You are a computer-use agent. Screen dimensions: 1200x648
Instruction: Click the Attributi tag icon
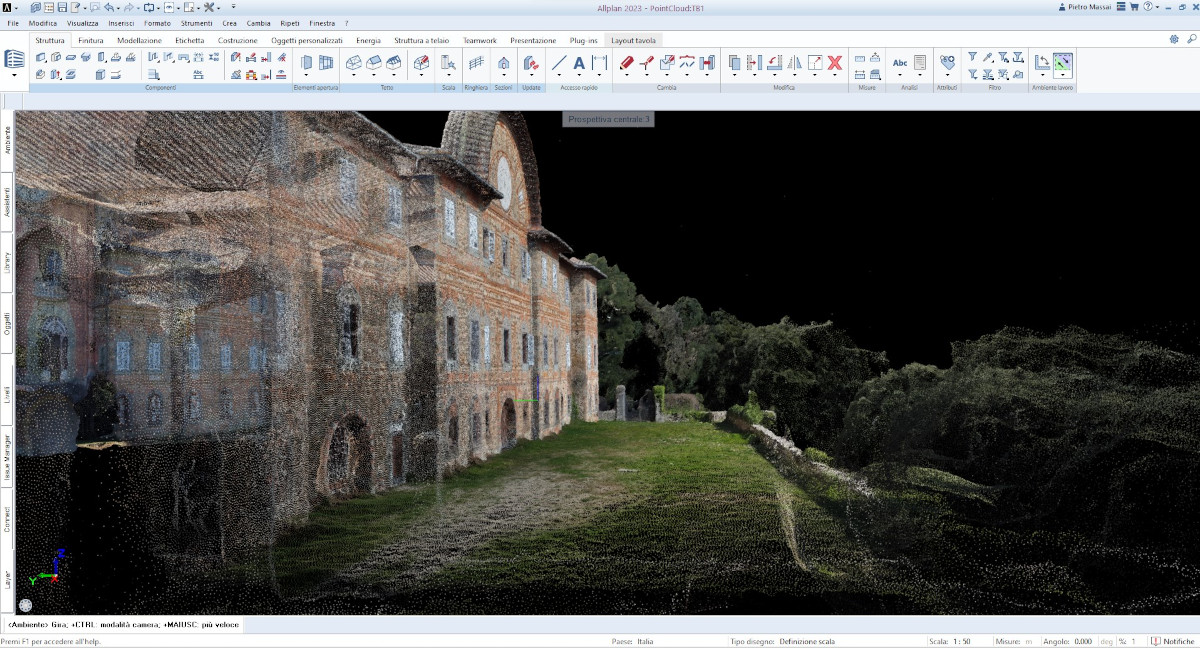click(947, 63)
